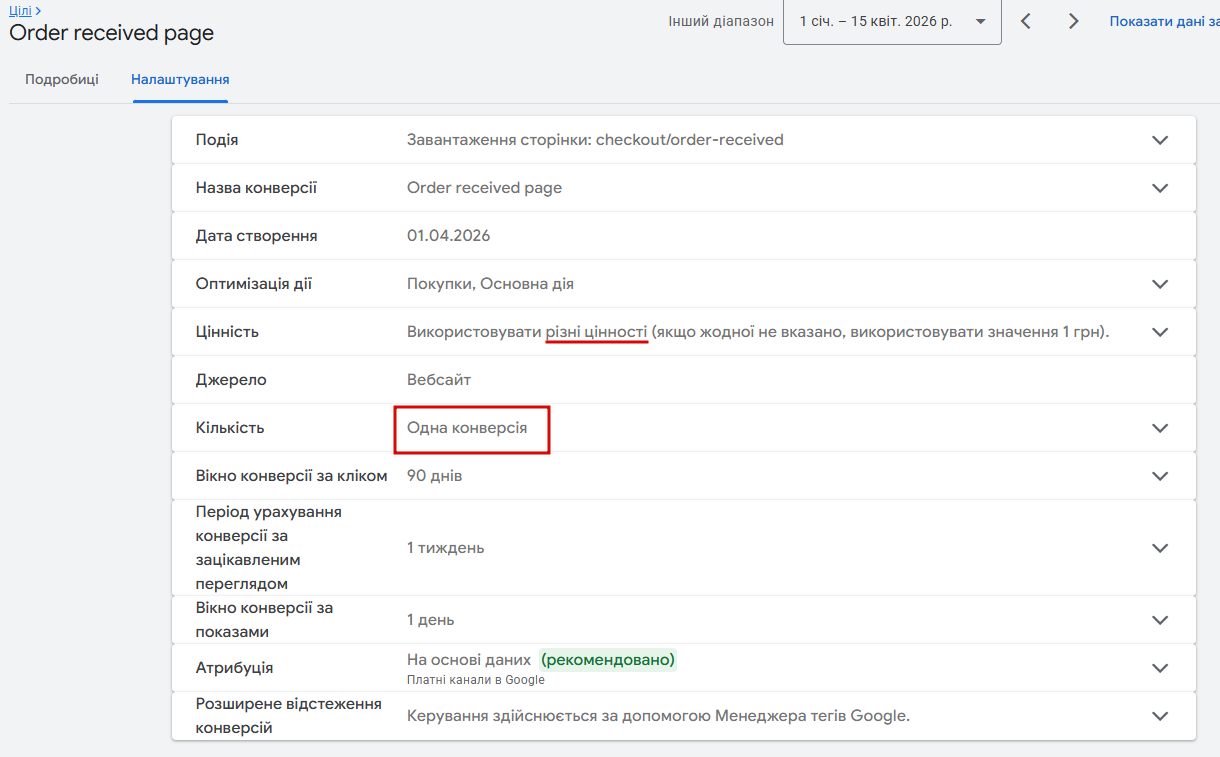Expand the Назва конверсії row
1220x757 pixels.
(1160, 188)
